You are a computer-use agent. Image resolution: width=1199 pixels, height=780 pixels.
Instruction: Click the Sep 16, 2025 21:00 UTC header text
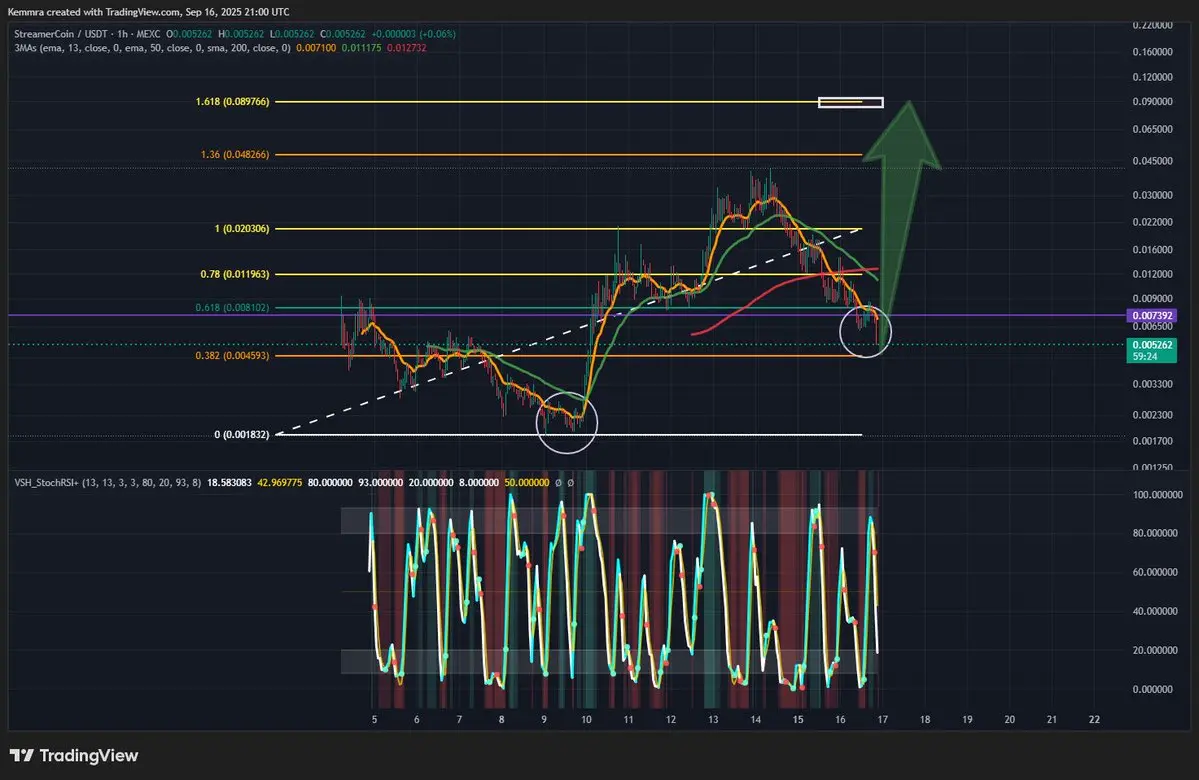click(238, 12)
